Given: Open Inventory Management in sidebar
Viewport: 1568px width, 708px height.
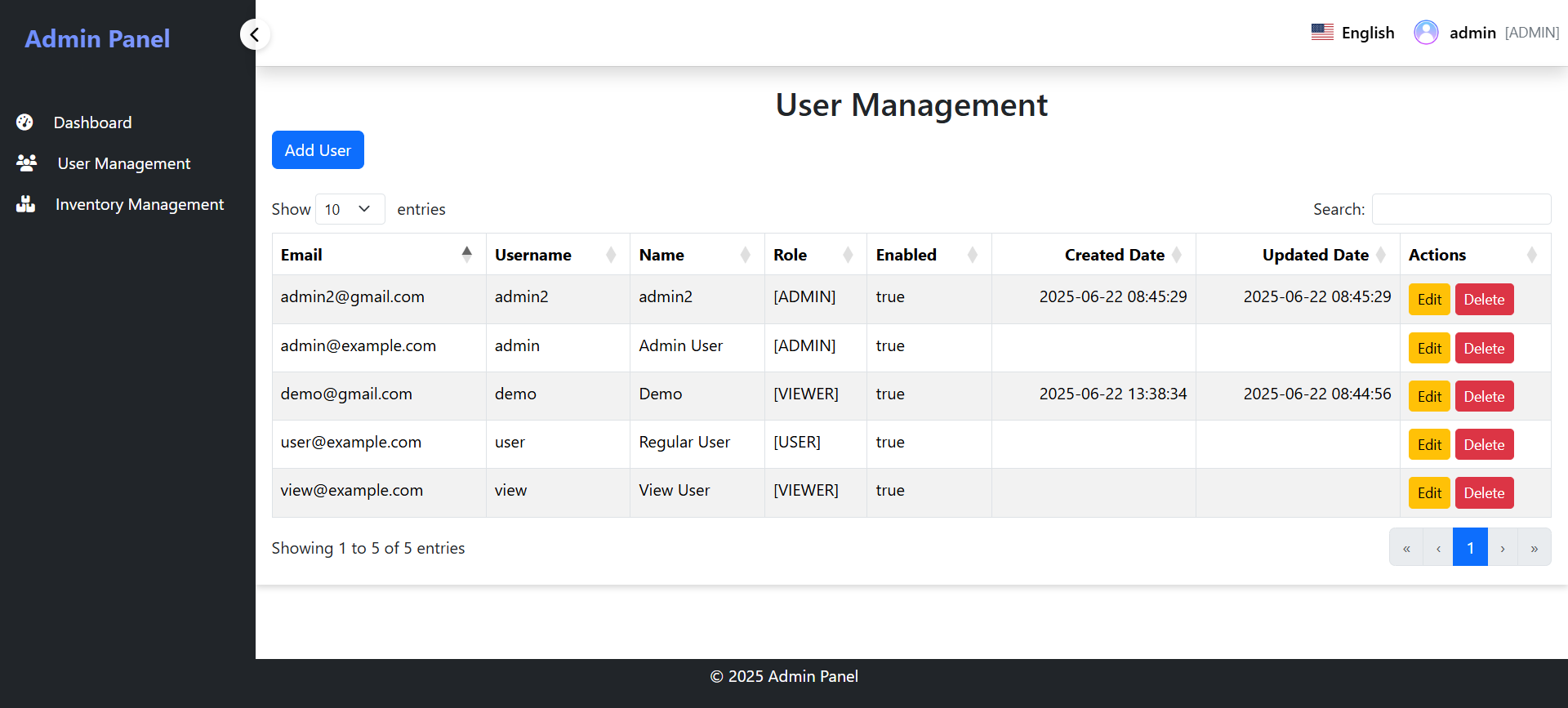Looking at the screenshot, I should pyautogui.click(x=139, y=204).
